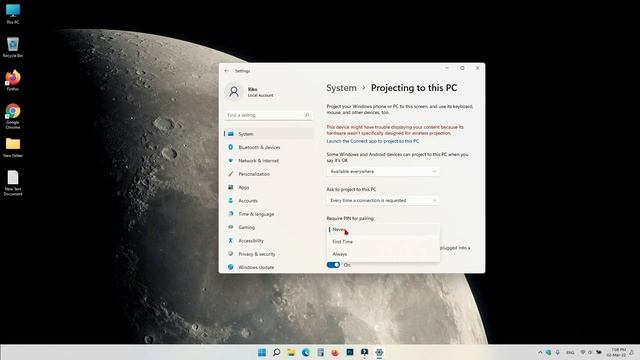
Task: Launch Firefox from the desktop shortcut
Action: coord(13,80)
